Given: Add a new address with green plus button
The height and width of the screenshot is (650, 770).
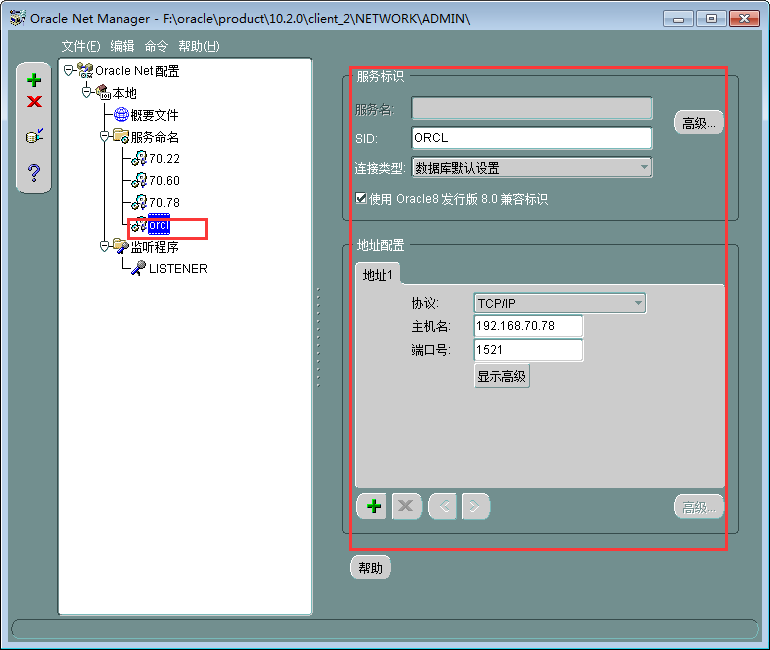Looking at the screenshot, I should [x=371, y=506].
